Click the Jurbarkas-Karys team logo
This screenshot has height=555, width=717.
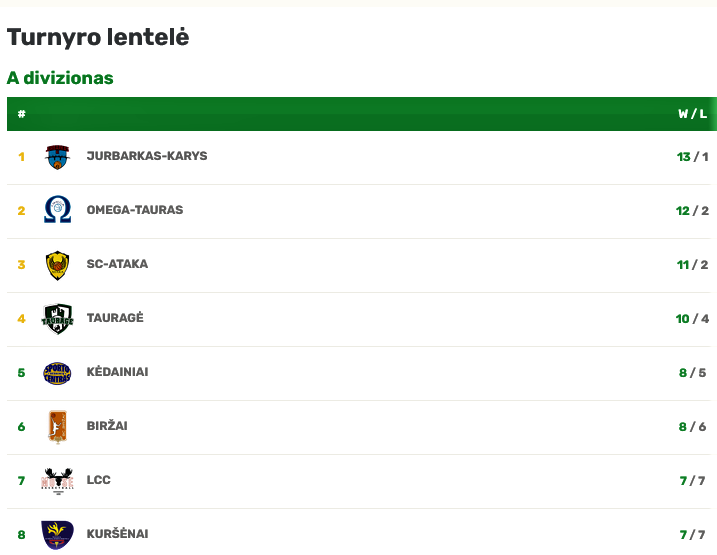point(57,157)
